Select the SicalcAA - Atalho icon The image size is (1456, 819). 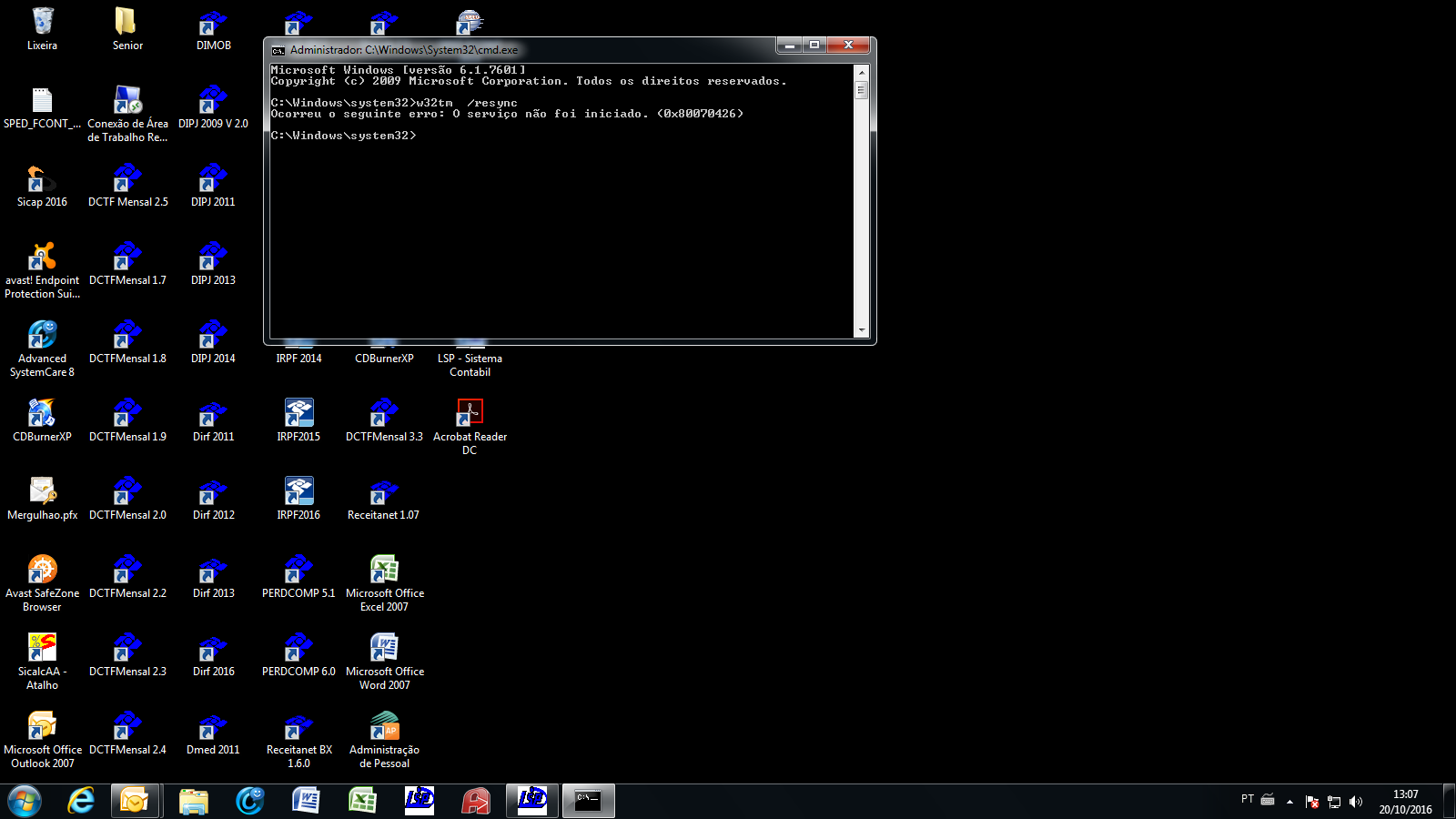coord(42,662)
